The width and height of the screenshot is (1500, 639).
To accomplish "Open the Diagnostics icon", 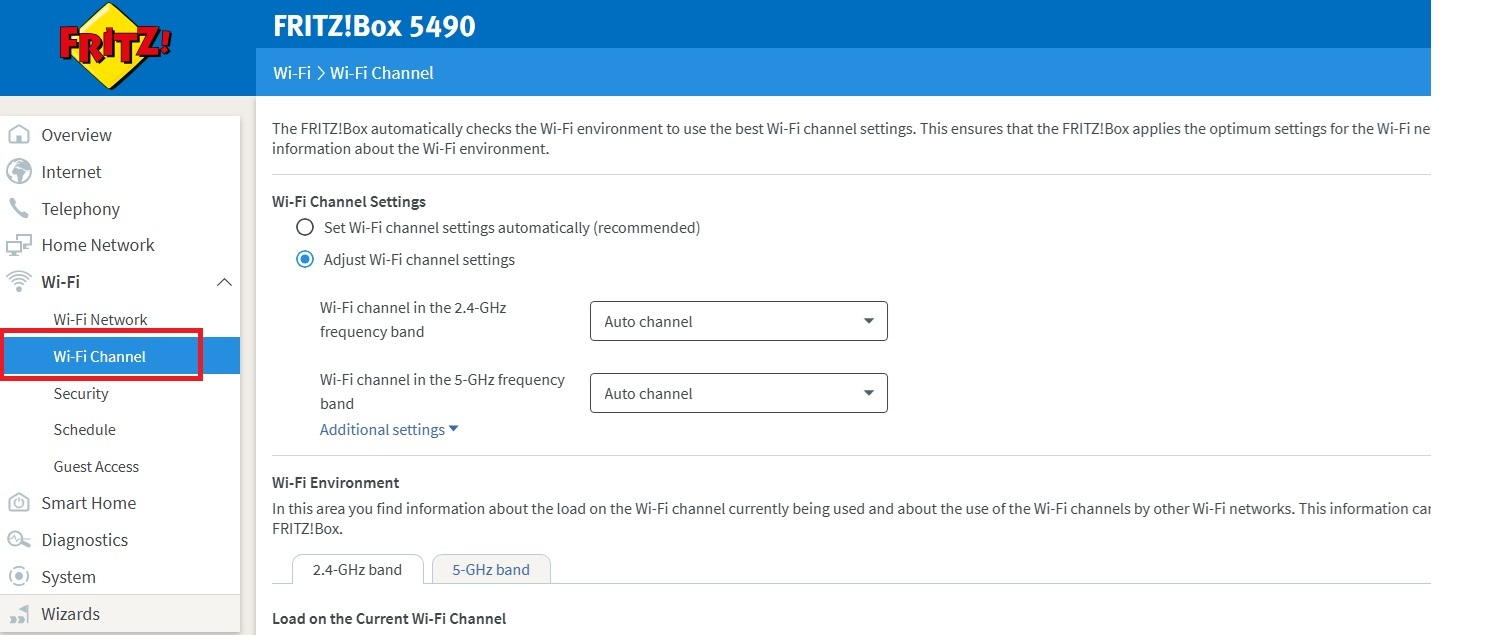I will 19,540.
